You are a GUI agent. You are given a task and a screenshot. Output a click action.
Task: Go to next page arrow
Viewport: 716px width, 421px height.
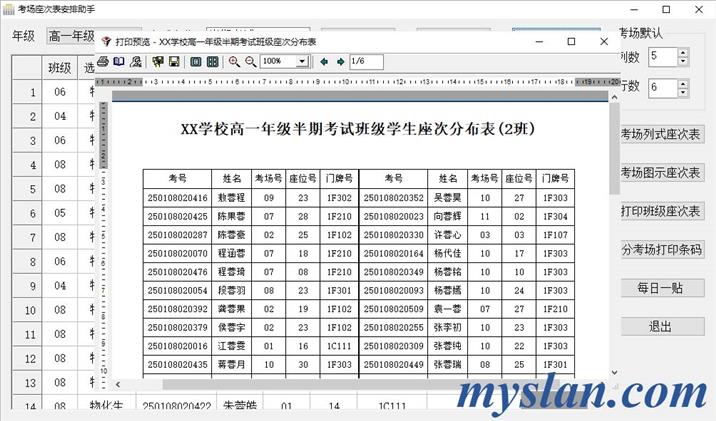[x=339, y=61]
